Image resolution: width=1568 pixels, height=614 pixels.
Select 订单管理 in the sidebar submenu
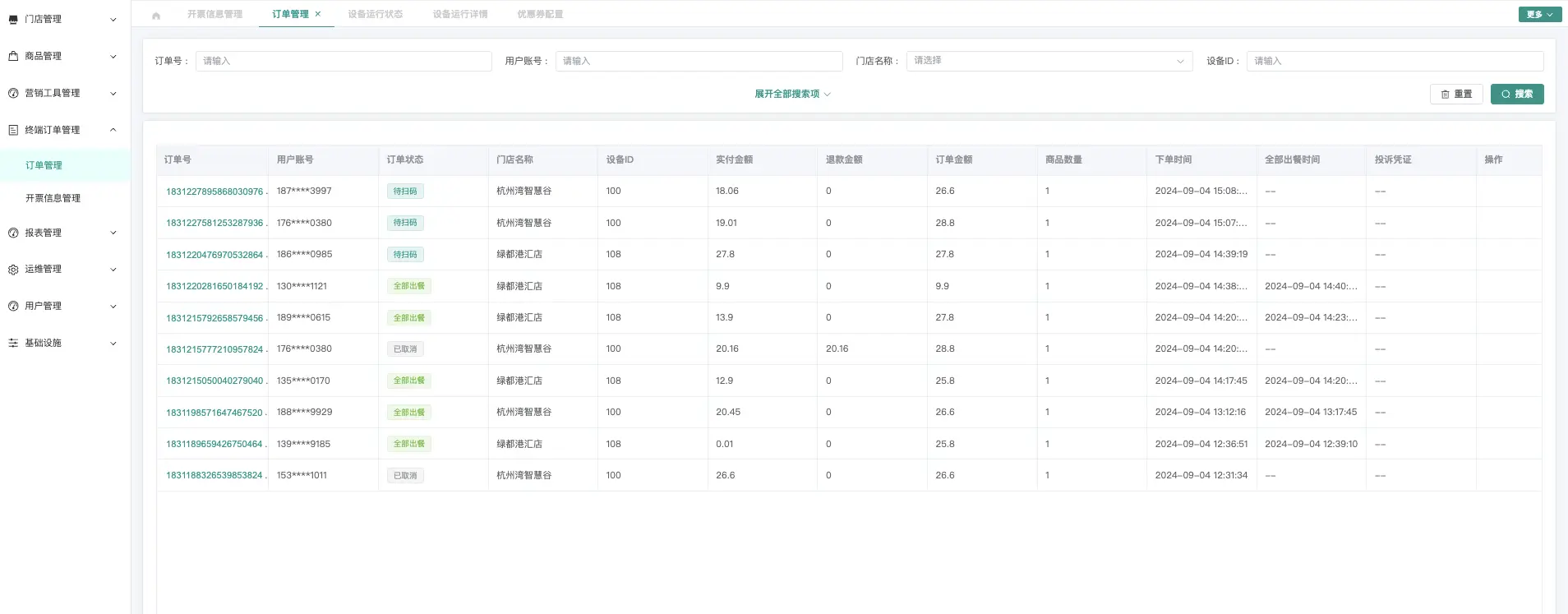(x=65, y=165)
